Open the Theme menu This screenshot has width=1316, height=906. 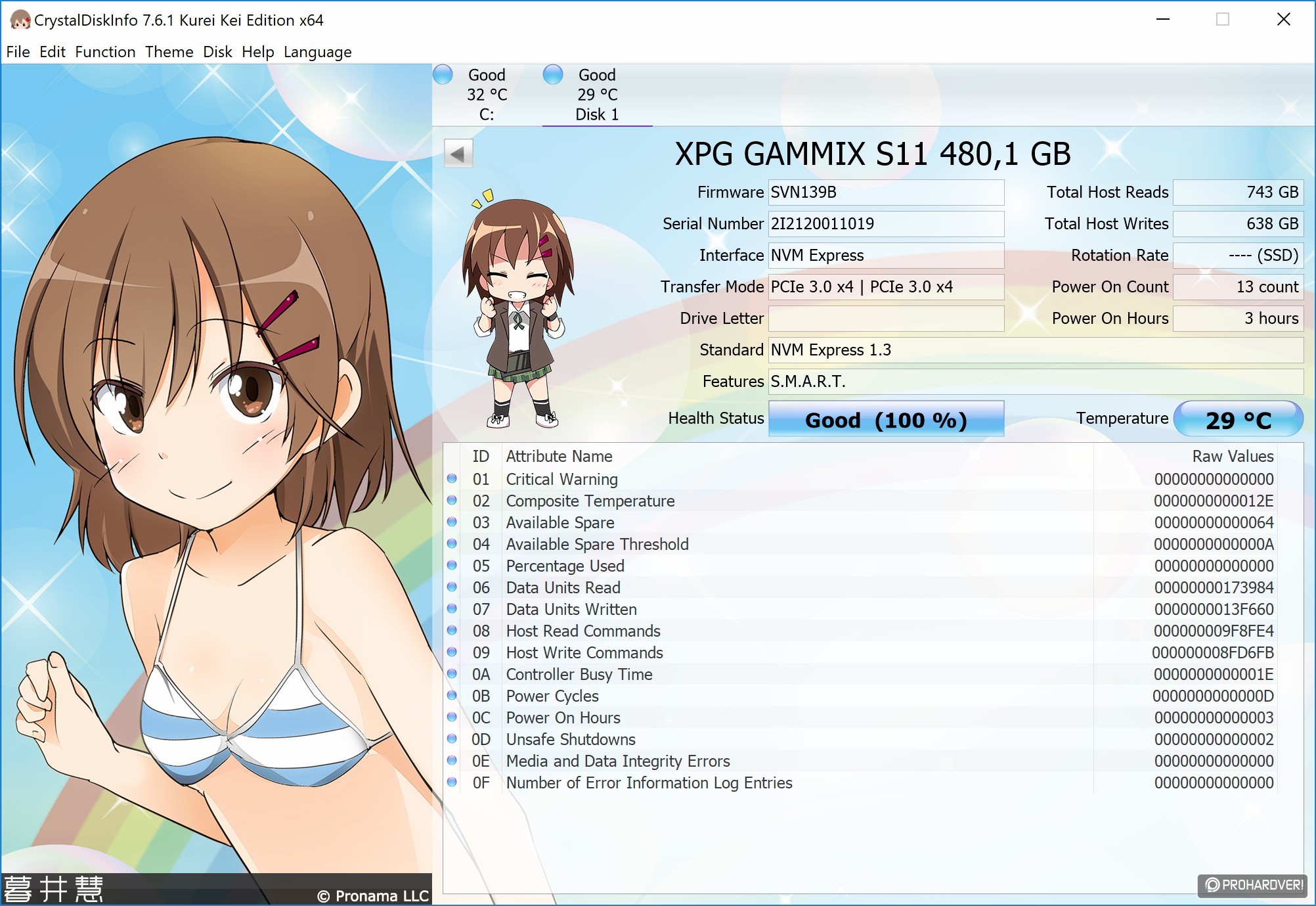[169, 52]
